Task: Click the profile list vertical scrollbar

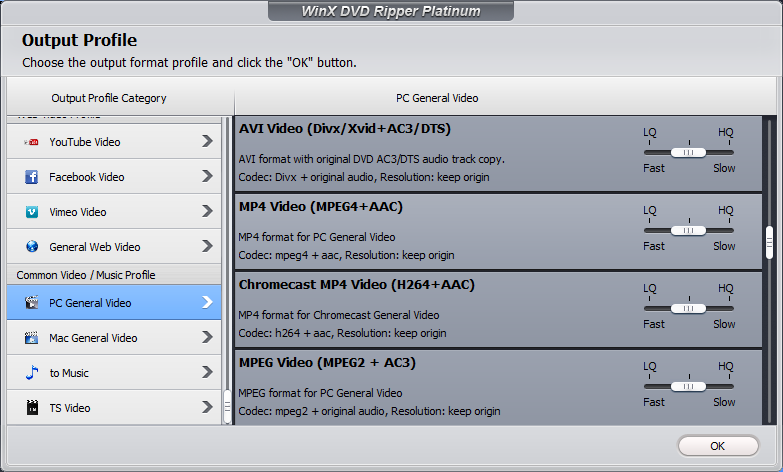Action: [769, 241]
